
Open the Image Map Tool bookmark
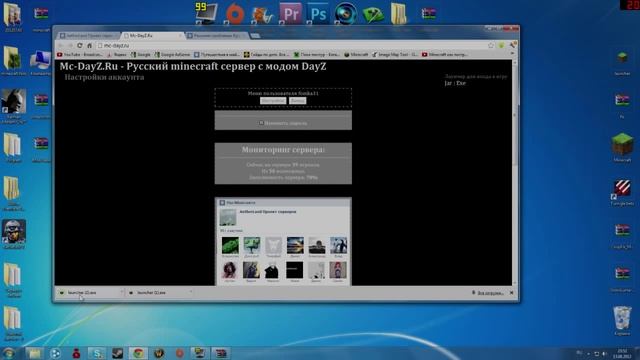pos(394,54)
